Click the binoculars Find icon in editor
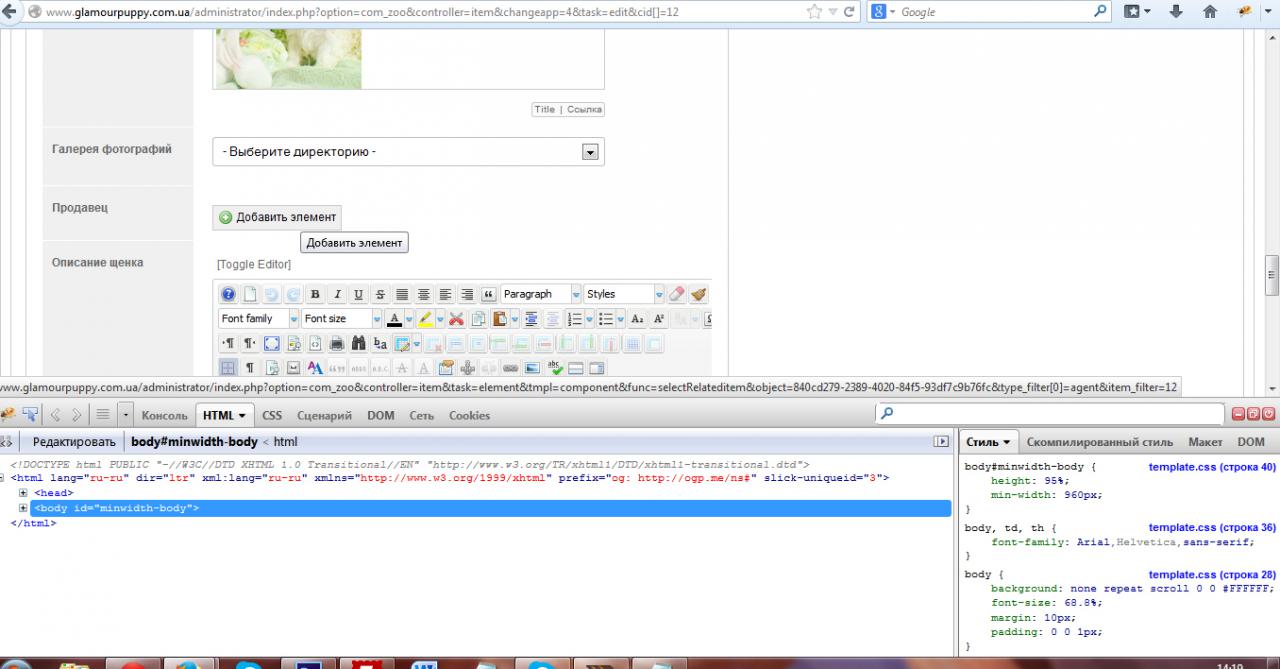Viewport: 1280px width, 669px height. 359,343
